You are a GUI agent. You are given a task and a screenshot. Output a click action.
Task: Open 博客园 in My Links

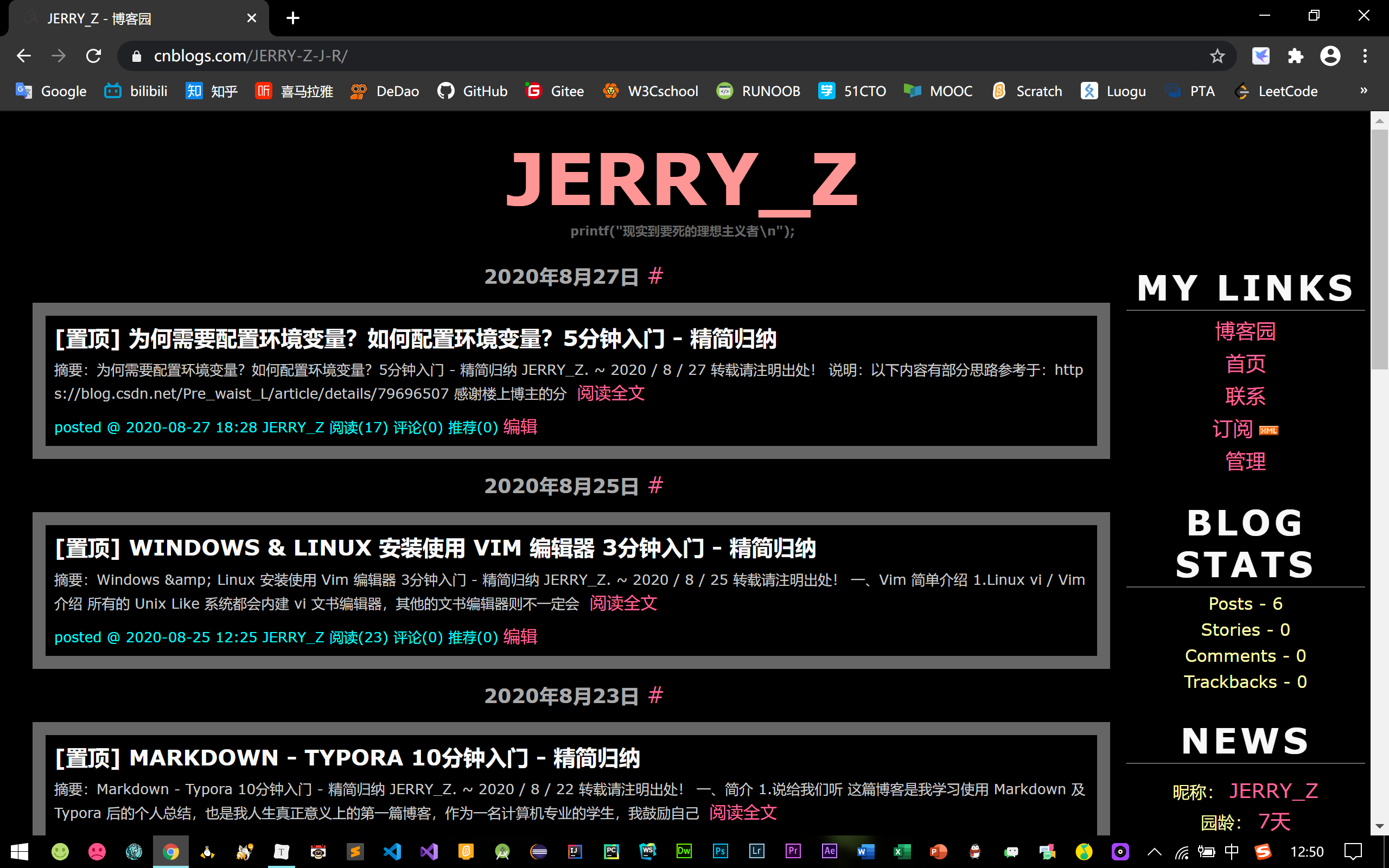(x=1245, y=331)
